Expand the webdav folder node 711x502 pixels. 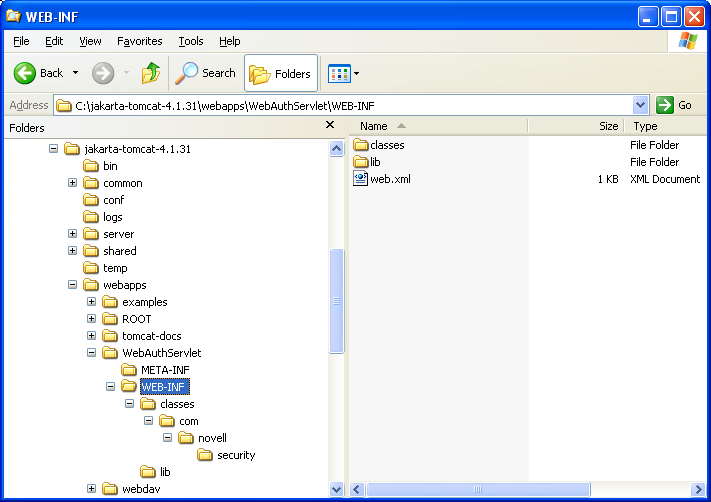click(x=92, y=489)
